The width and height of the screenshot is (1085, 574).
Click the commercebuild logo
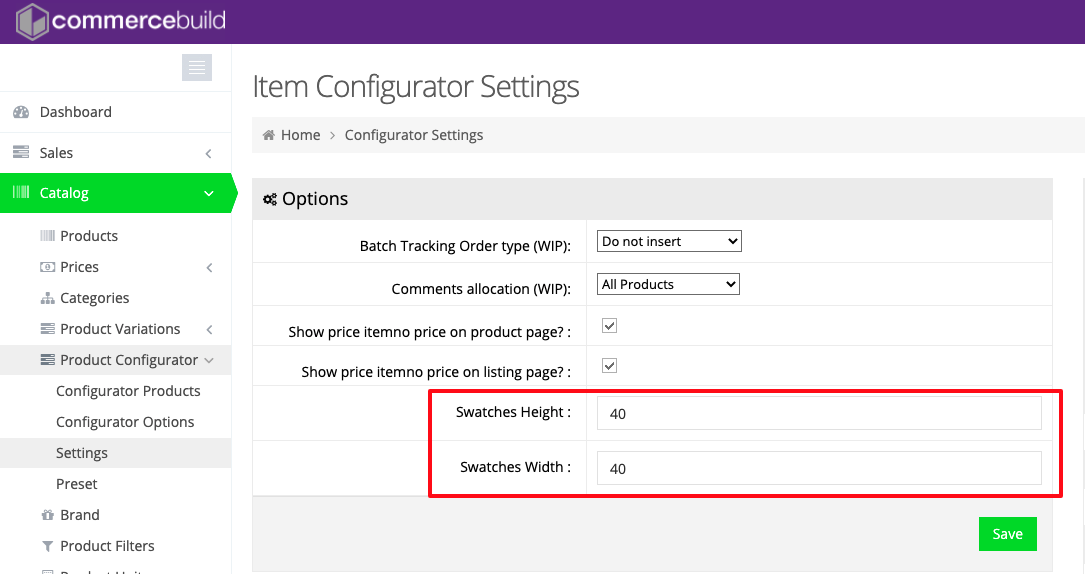pos(120,21)
